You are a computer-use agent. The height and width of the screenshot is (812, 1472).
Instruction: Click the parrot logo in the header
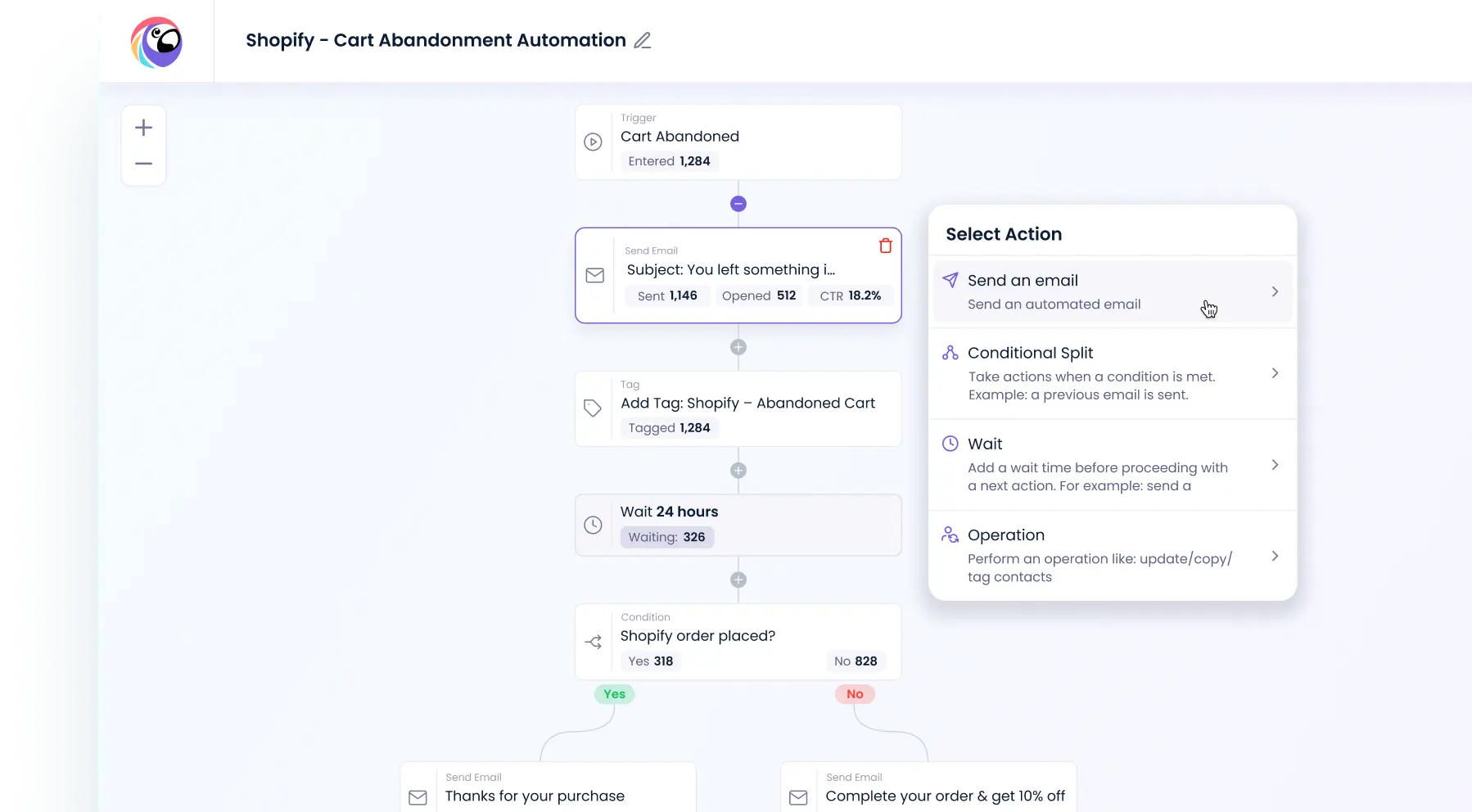tap(156, 43)
